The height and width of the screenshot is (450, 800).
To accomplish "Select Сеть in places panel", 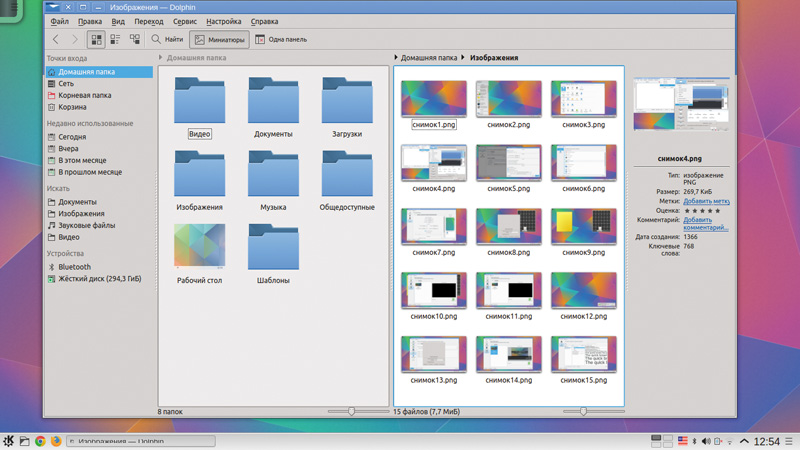I will [99, 84].
